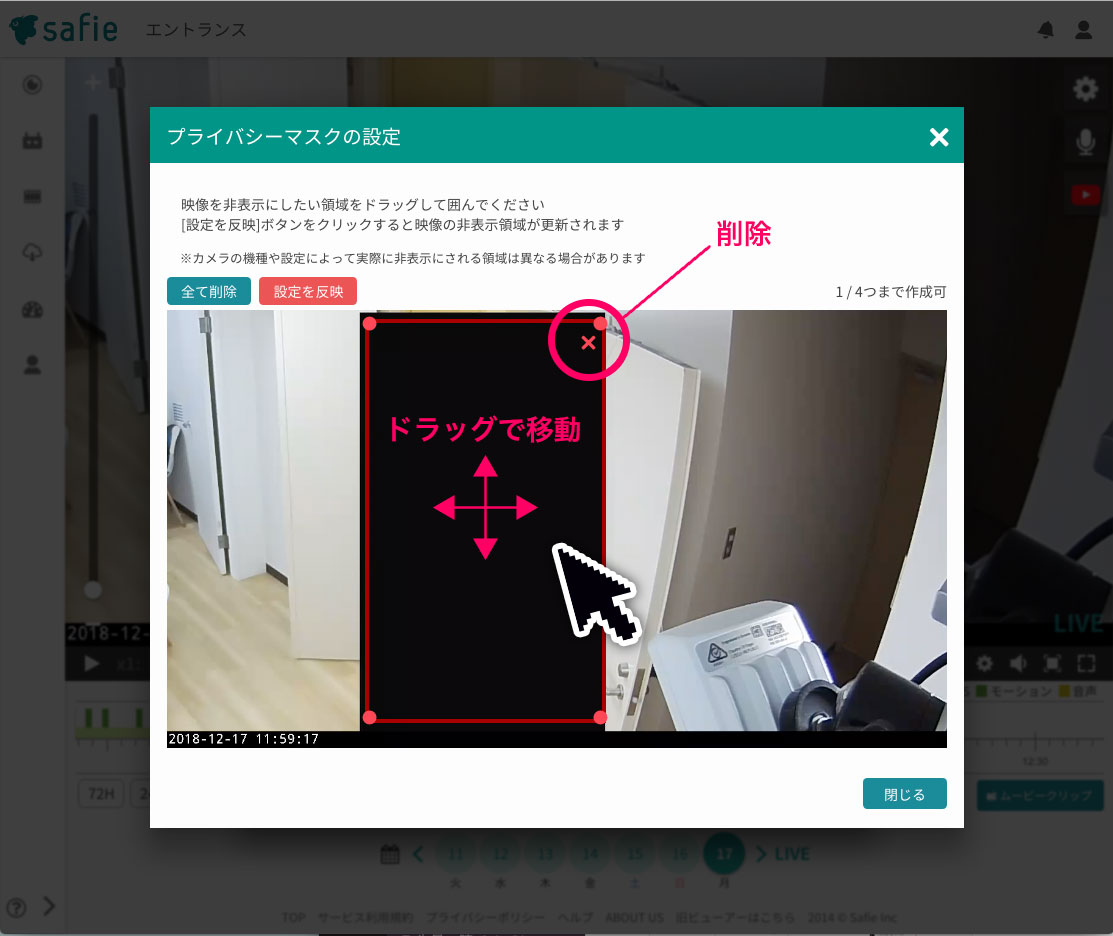The height and width of the screenshot is (936, 1113).
Task: Click the cloud download icon in left sidebar
Action: click(x=32, y=253)
